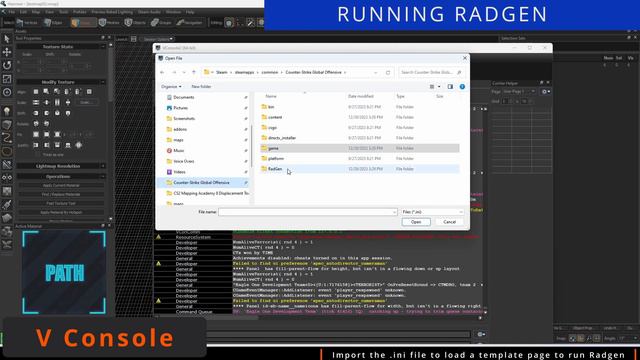
Task: Go forward in Open File dialog
Action: pyautogui.click(x=174, y=72)
